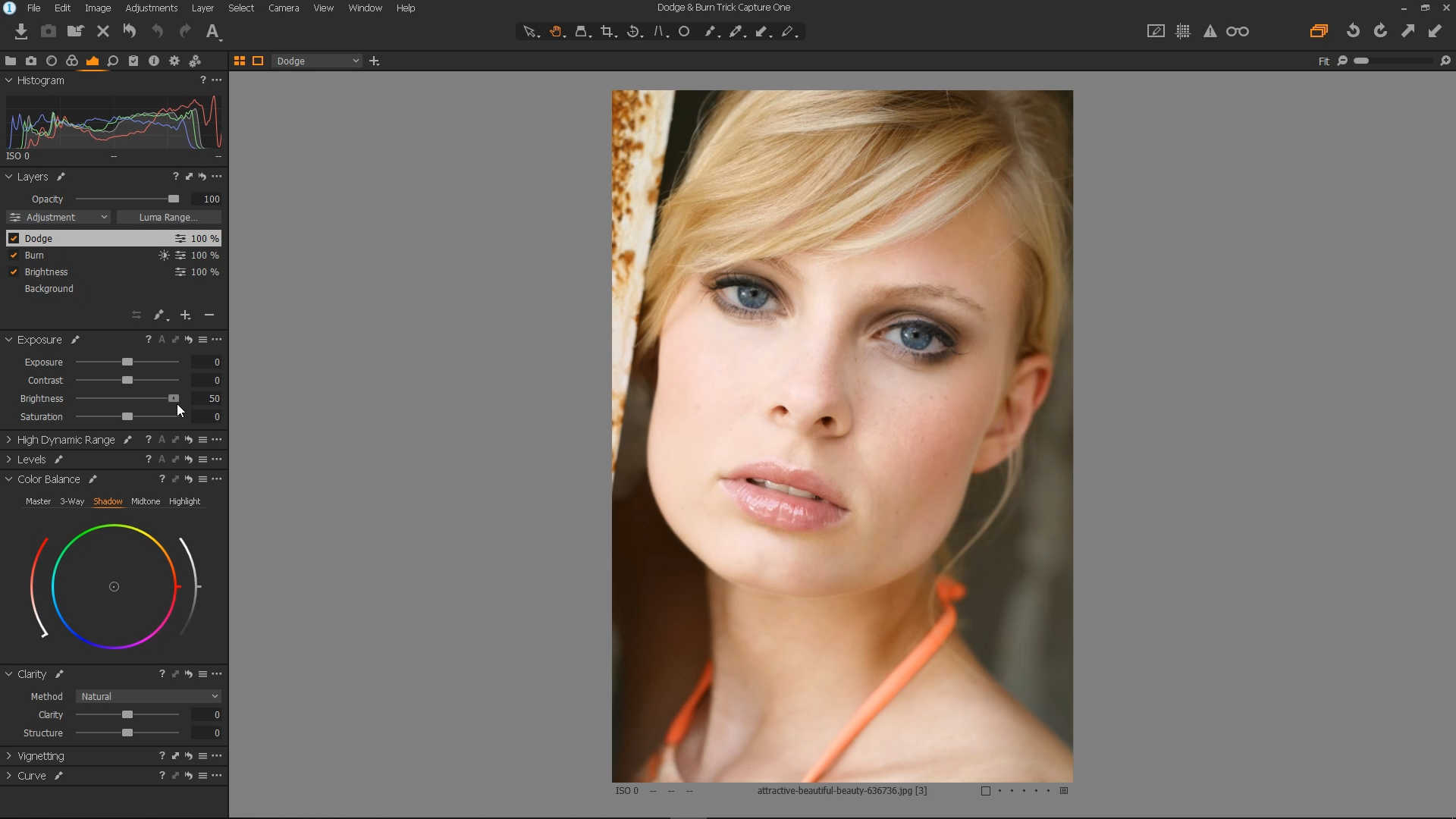The height and width of the screenshot is (819, 1456).
Task: Click the Rotate left icon
Action: tap(1353, 31)
